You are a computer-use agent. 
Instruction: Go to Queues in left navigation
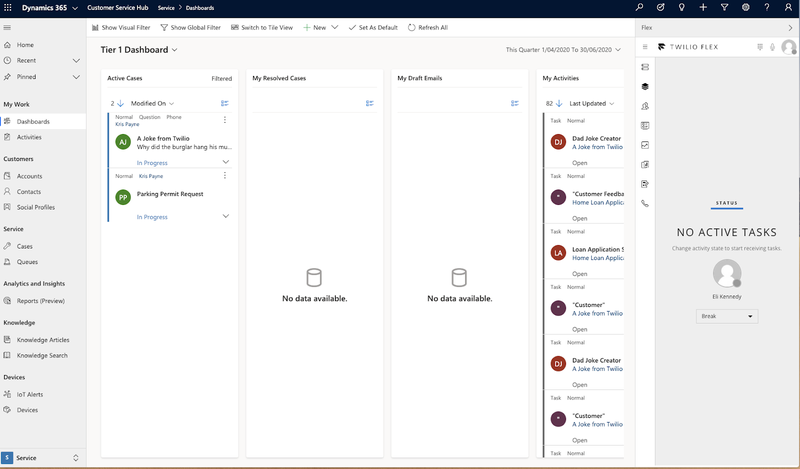click(x=27, y=262)
